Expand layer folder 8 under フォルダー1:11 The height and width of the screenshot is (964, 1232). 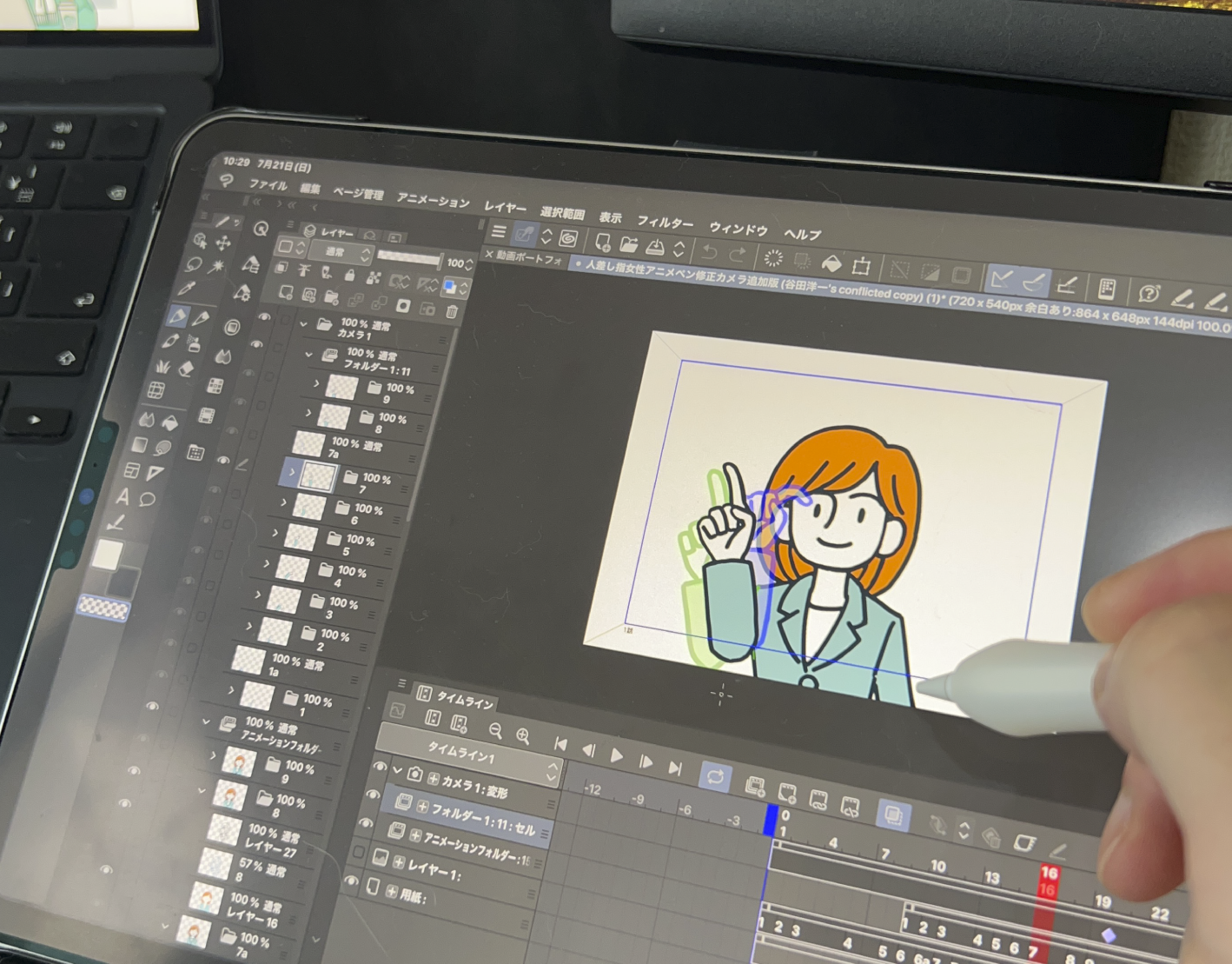point(308,413)
